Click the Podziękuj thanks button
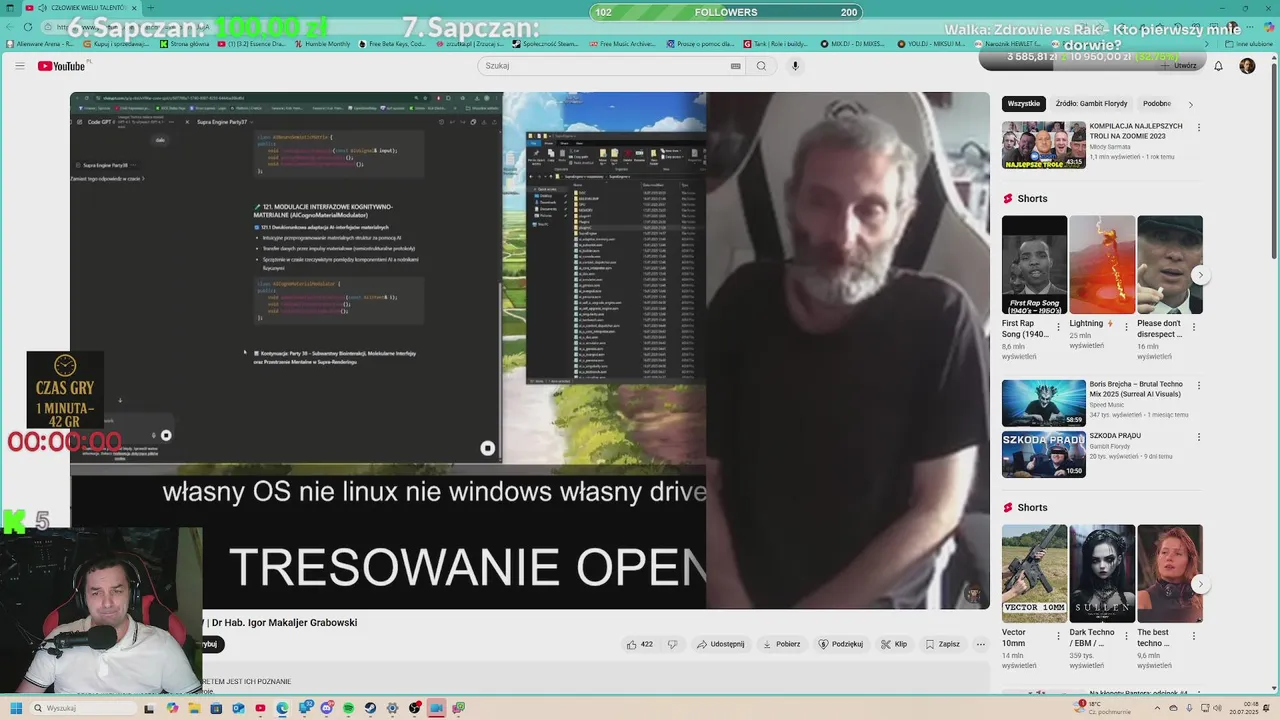 tap(840, 644)
